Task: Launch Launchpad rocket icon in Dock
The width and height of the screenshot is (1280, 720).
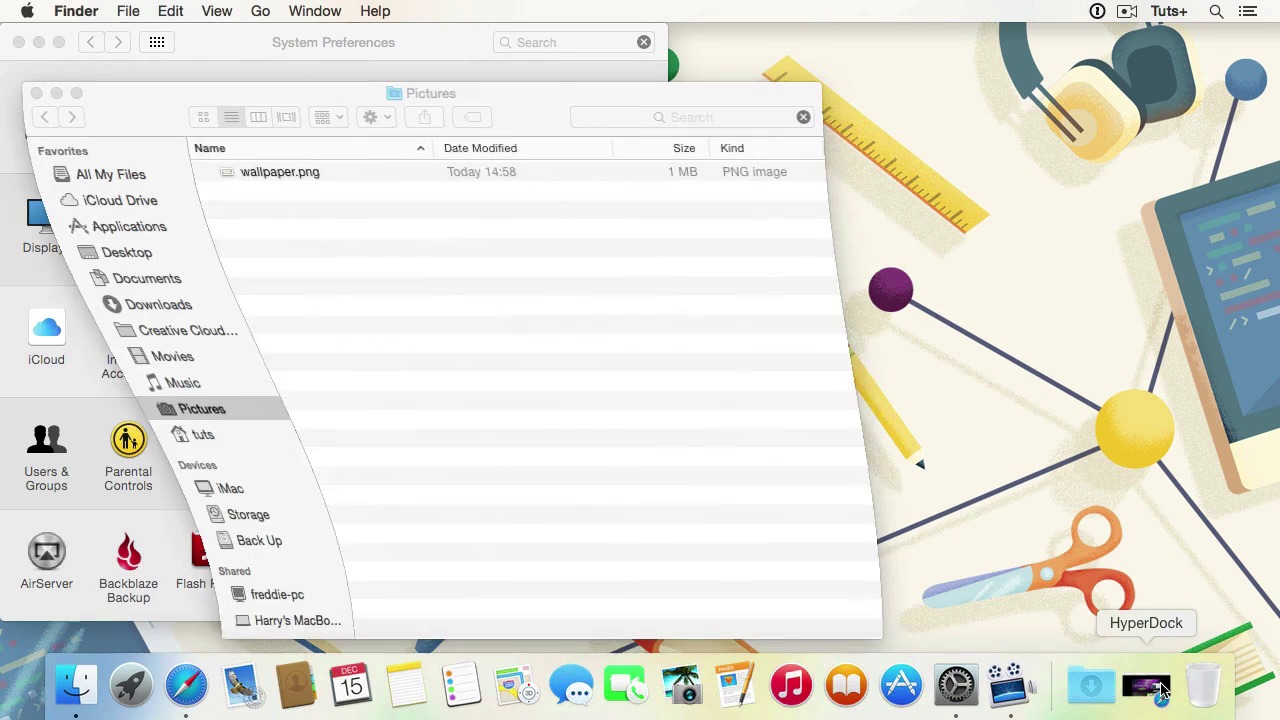Action: pyautogui.click(x=131, y=686)
